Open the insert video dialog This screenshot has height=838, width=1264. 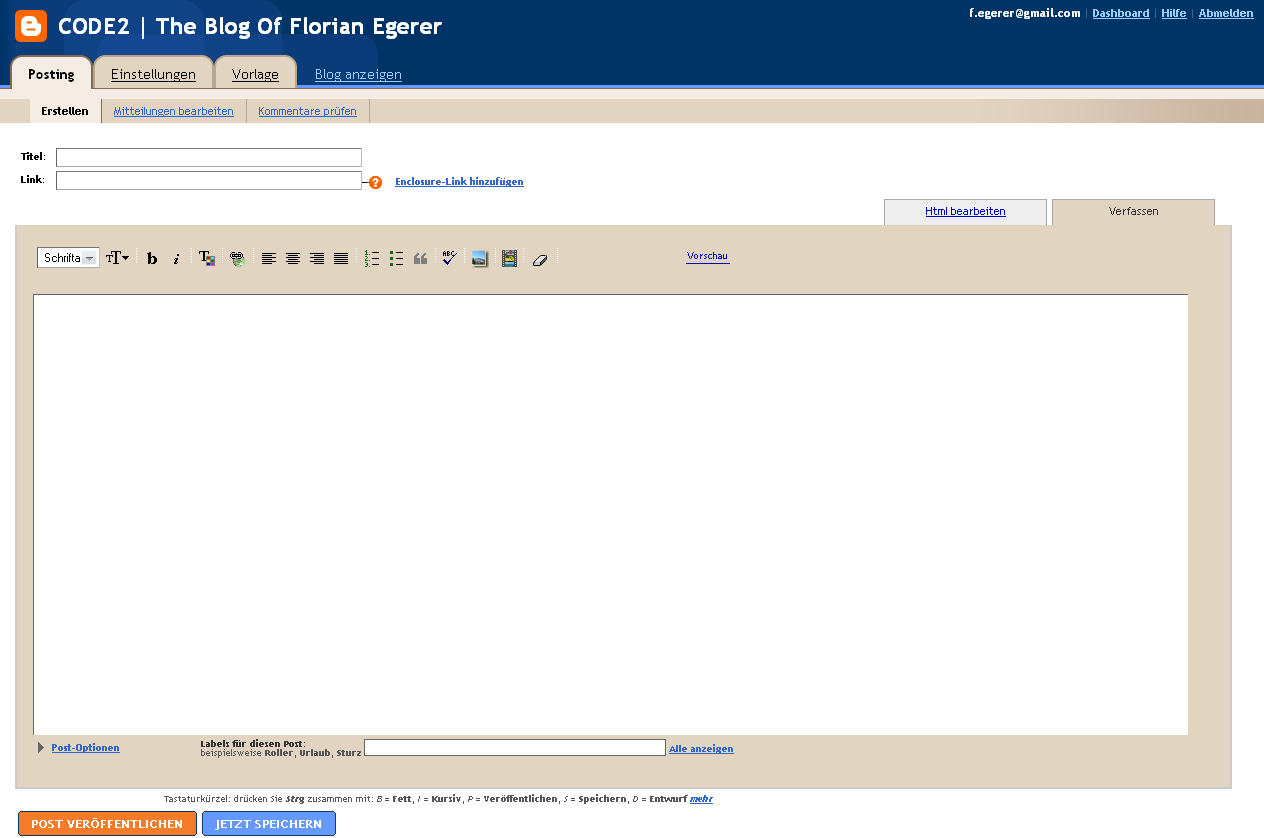(x=509, y=258)
